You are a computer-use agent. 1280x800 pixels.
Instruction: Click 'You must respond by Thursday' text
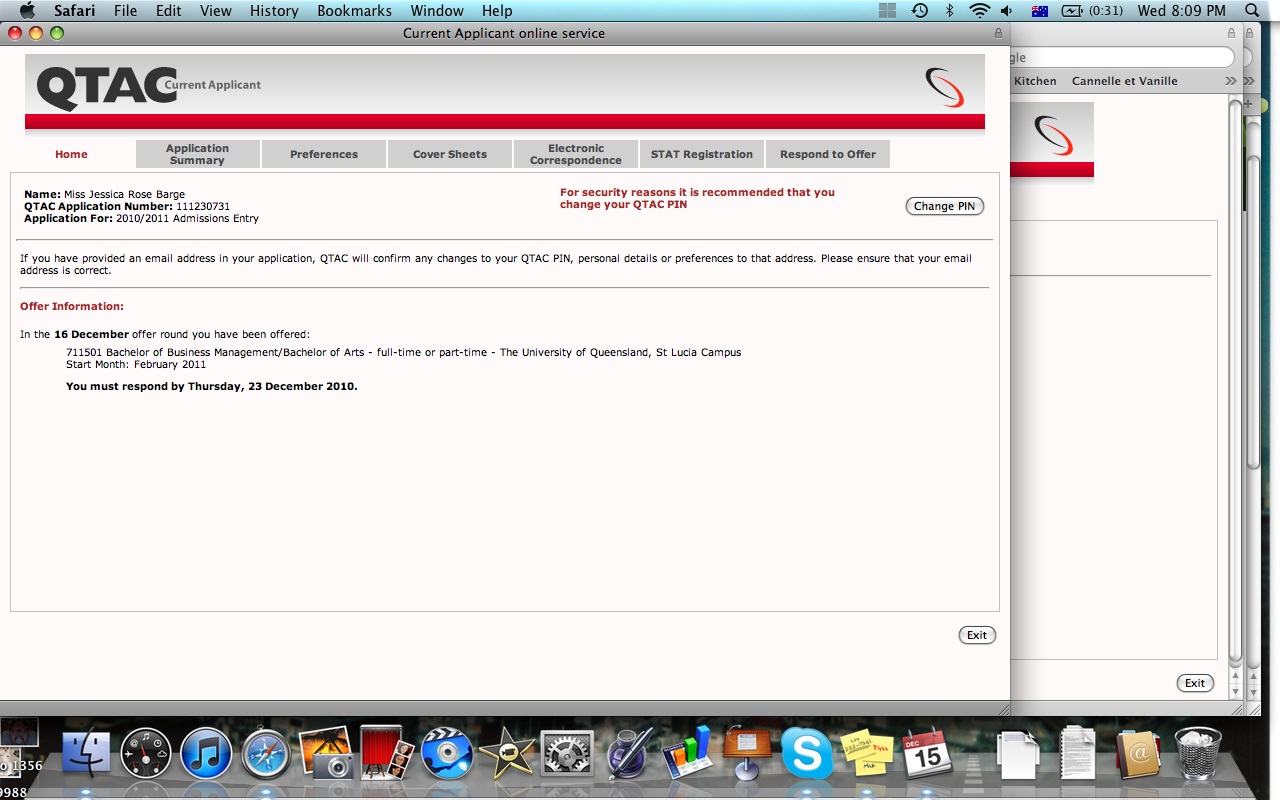pos(212,386)
